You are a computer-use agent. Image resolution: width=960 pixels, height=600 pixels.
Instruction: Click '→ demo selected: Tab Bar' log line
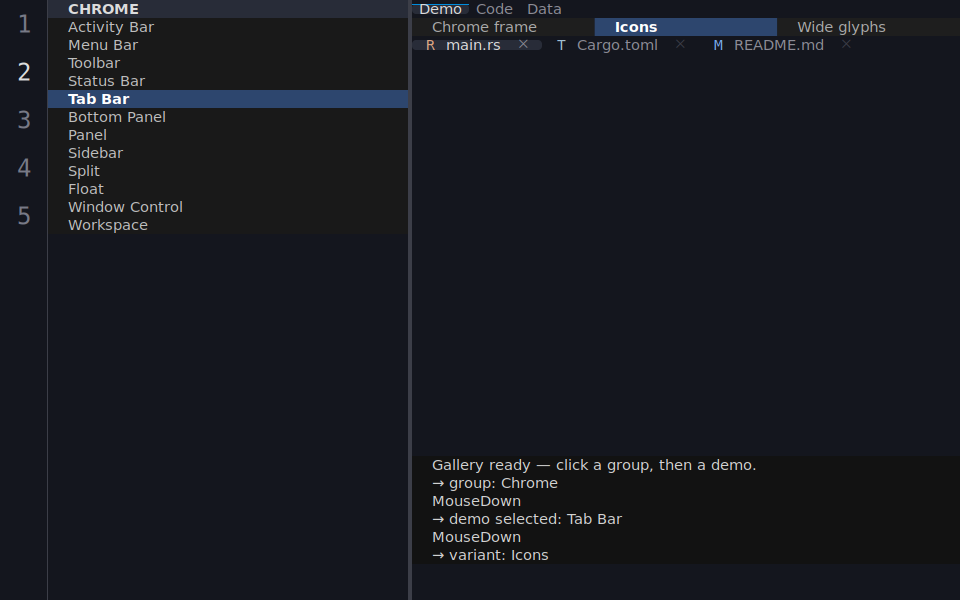click(686, 519)
